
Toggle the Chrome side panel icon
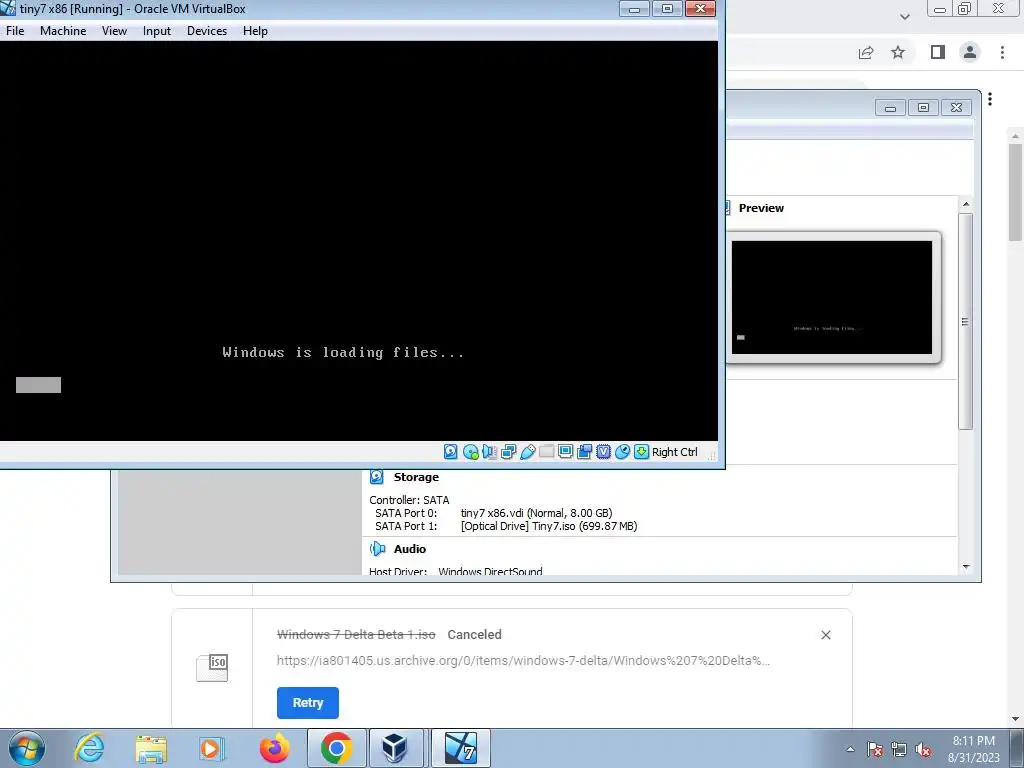938,52
